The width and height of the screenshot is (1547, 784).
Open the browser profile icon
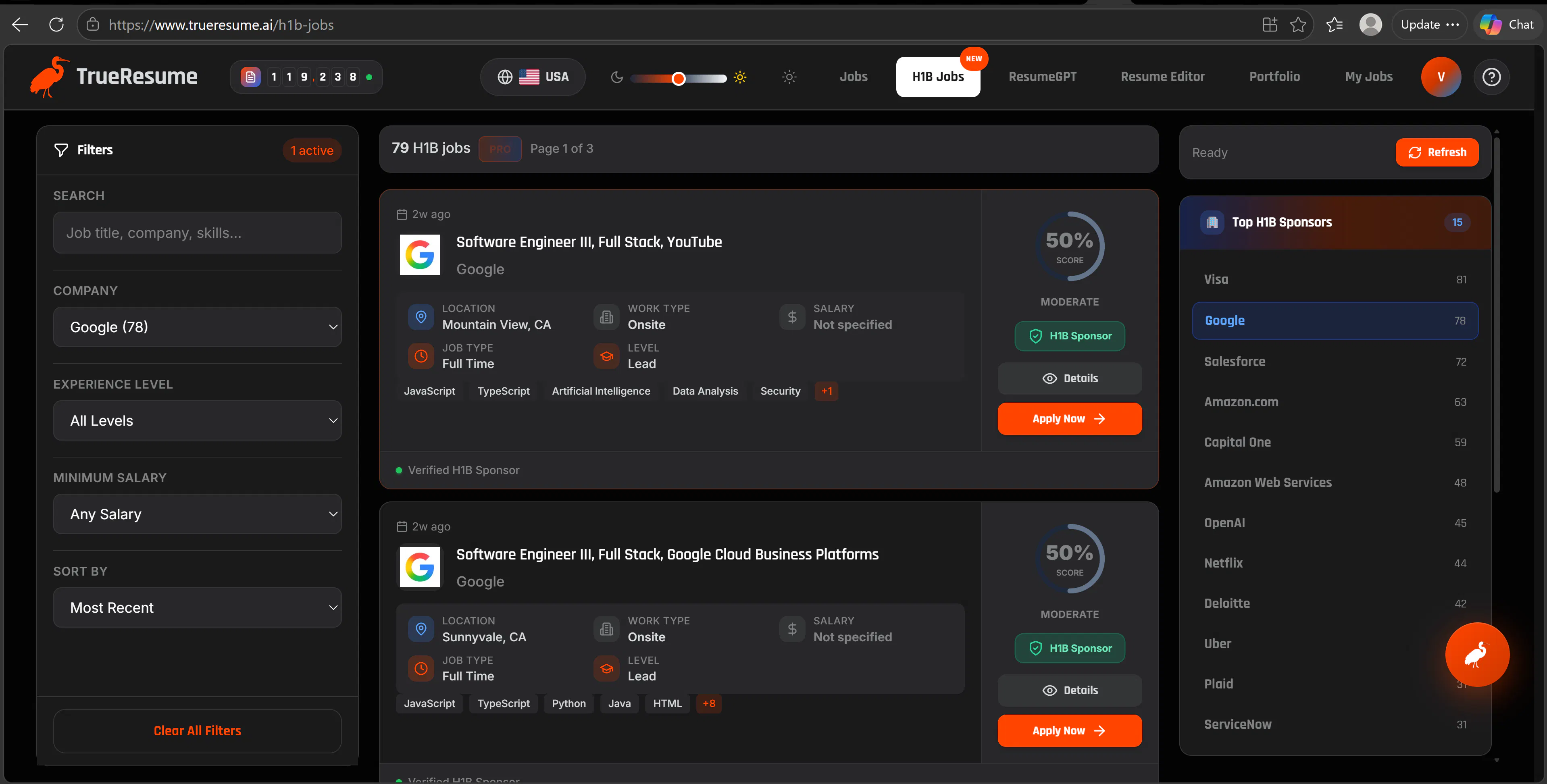1370,25
